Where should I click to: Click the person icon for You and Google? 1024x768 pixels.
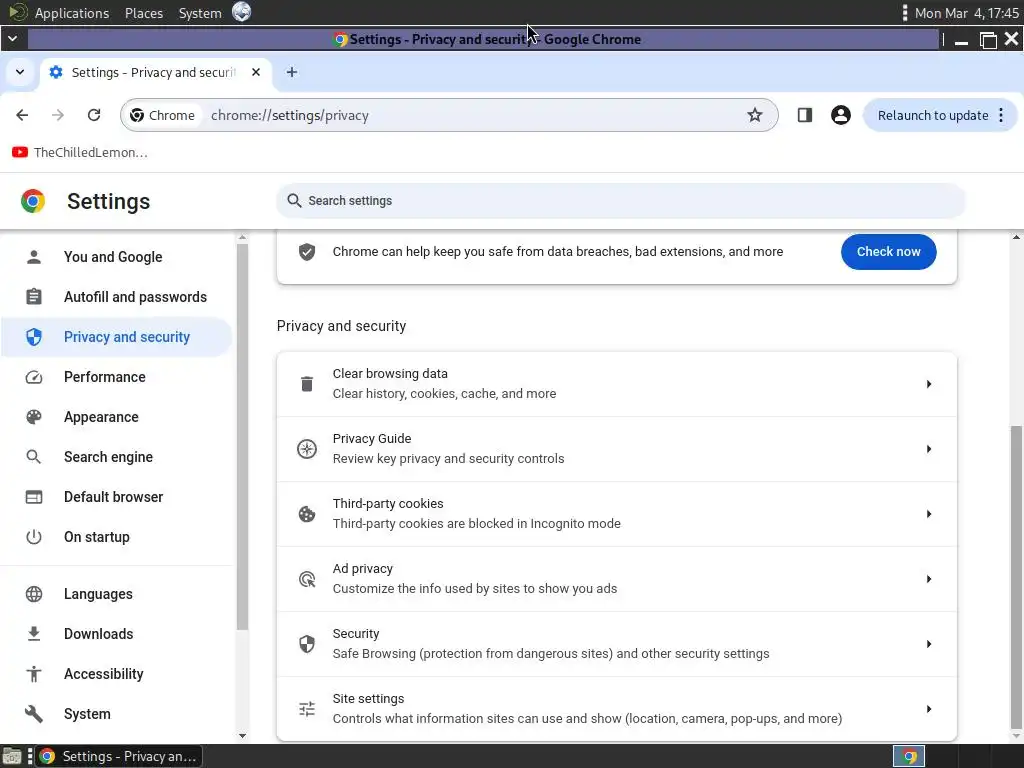tap(33, 257)
